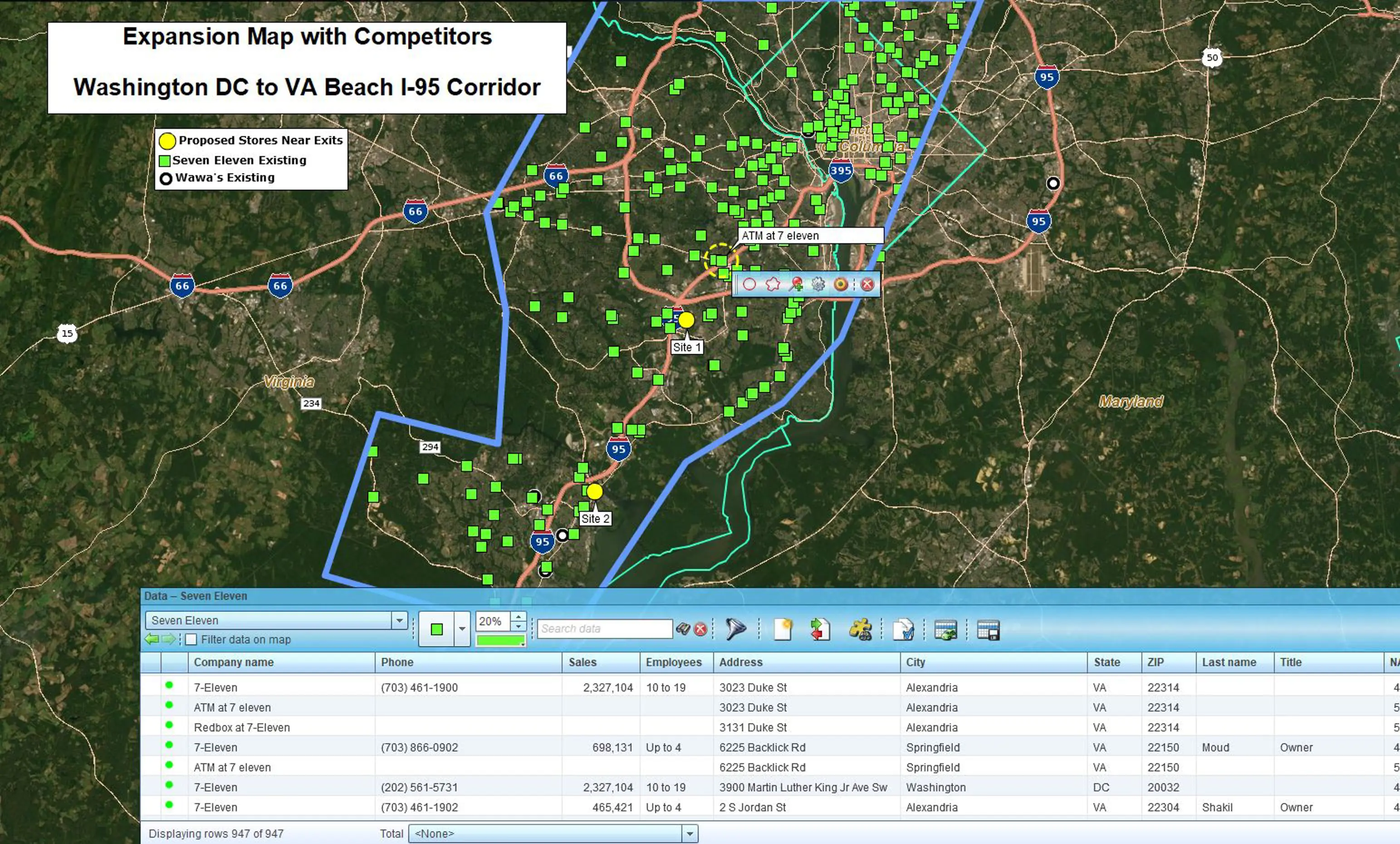The image size is (1400, 844).
Task: Open the green symbol color dropdown
Action: 500,641
